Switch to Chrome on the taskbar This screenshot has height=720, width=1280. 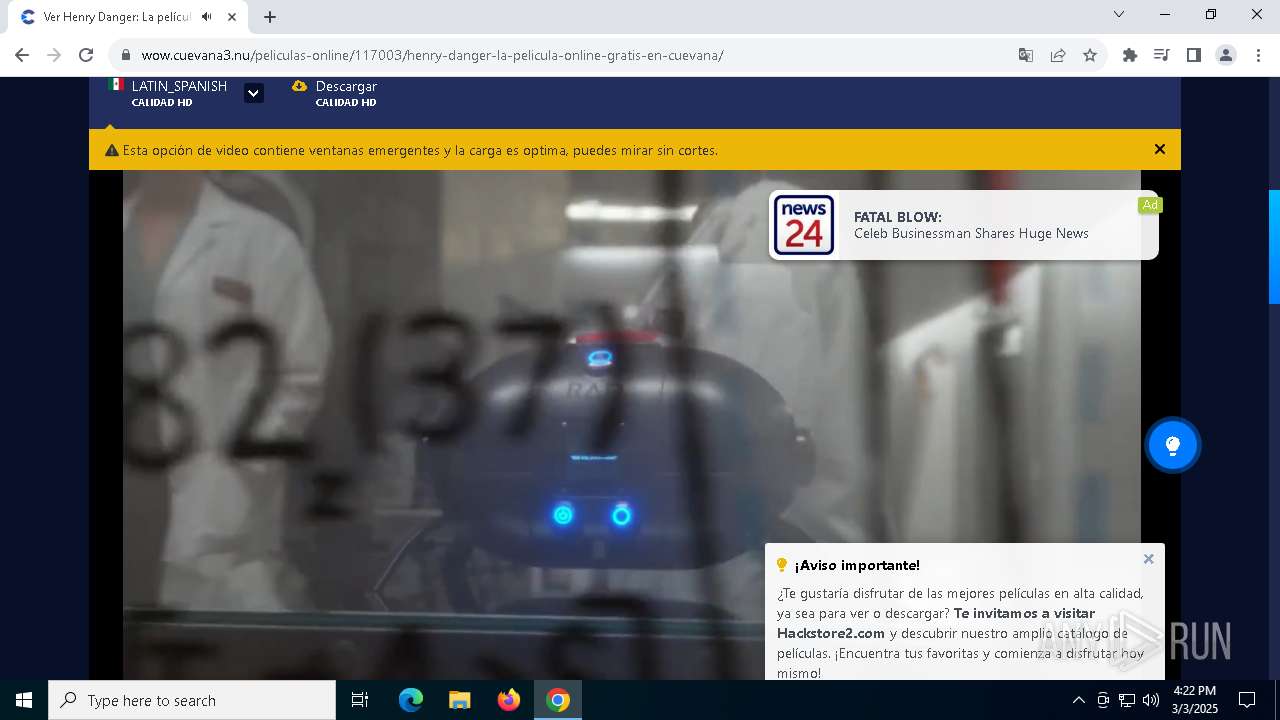558,700
